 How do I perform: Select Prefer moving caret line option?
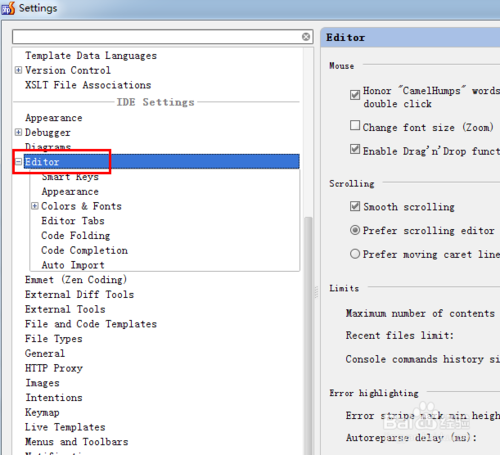tap(355, 254)
